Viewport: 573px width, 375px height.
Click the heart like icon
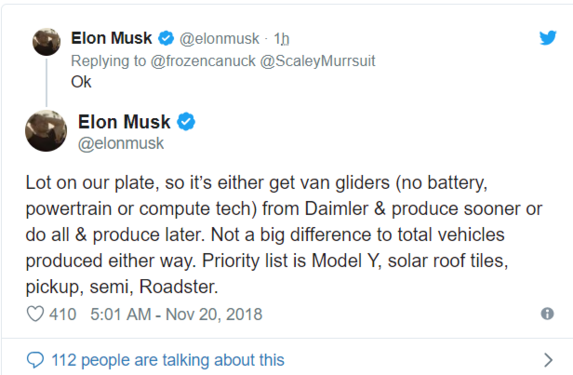pyautogui.click(x=35, y=314)
